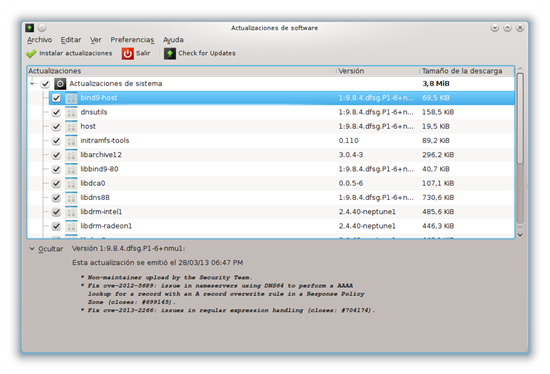Click the Instalar actualizaciones button
The height and width of the screenshot is (374, 550).
click(69, 53)
